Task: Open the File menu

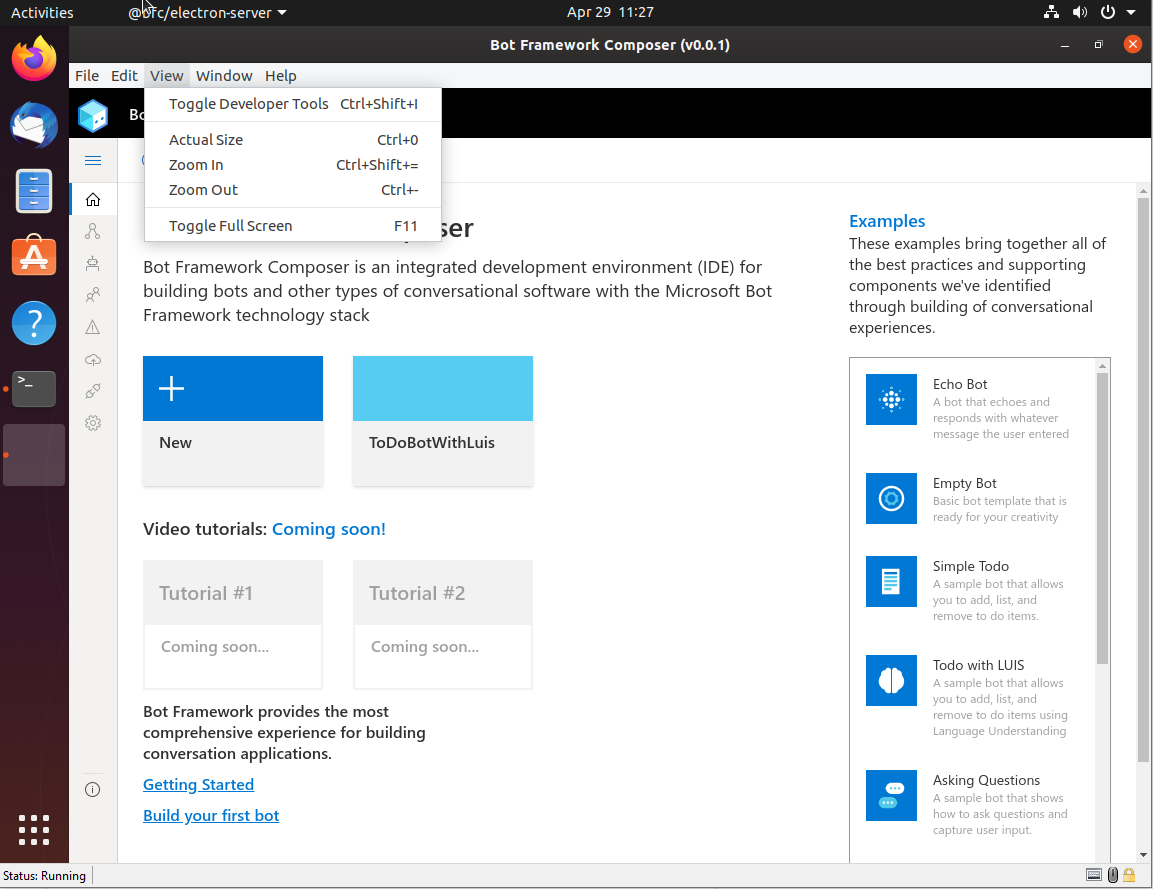Action: pyautogui.click(x=87, y=76)
